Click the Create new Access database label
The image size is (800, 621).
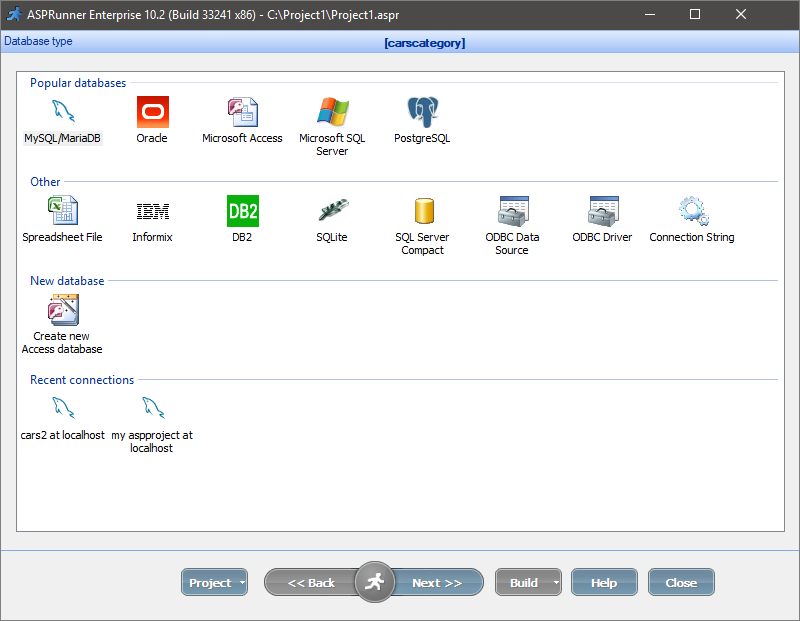(62, 342)
